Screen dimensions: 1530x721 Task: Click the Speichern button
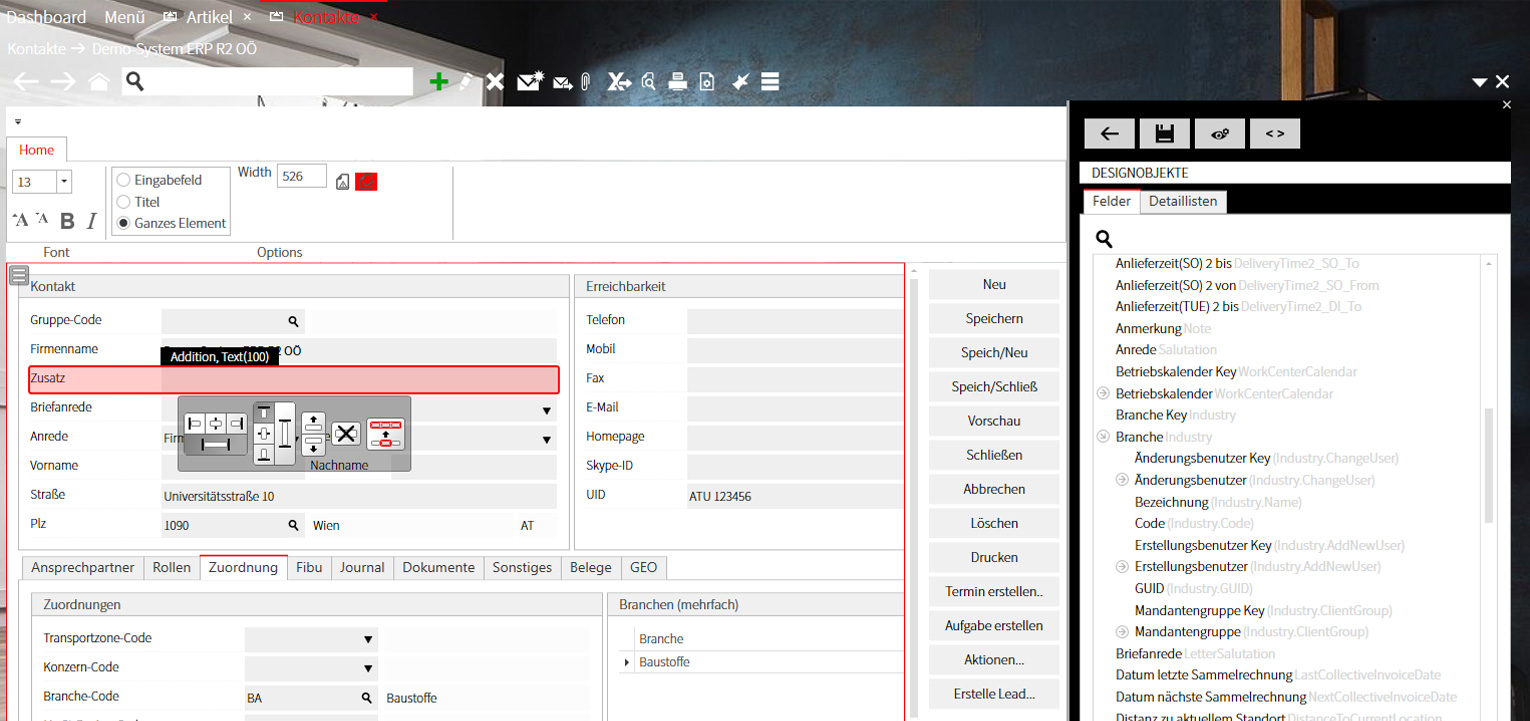tap(993, 318)
